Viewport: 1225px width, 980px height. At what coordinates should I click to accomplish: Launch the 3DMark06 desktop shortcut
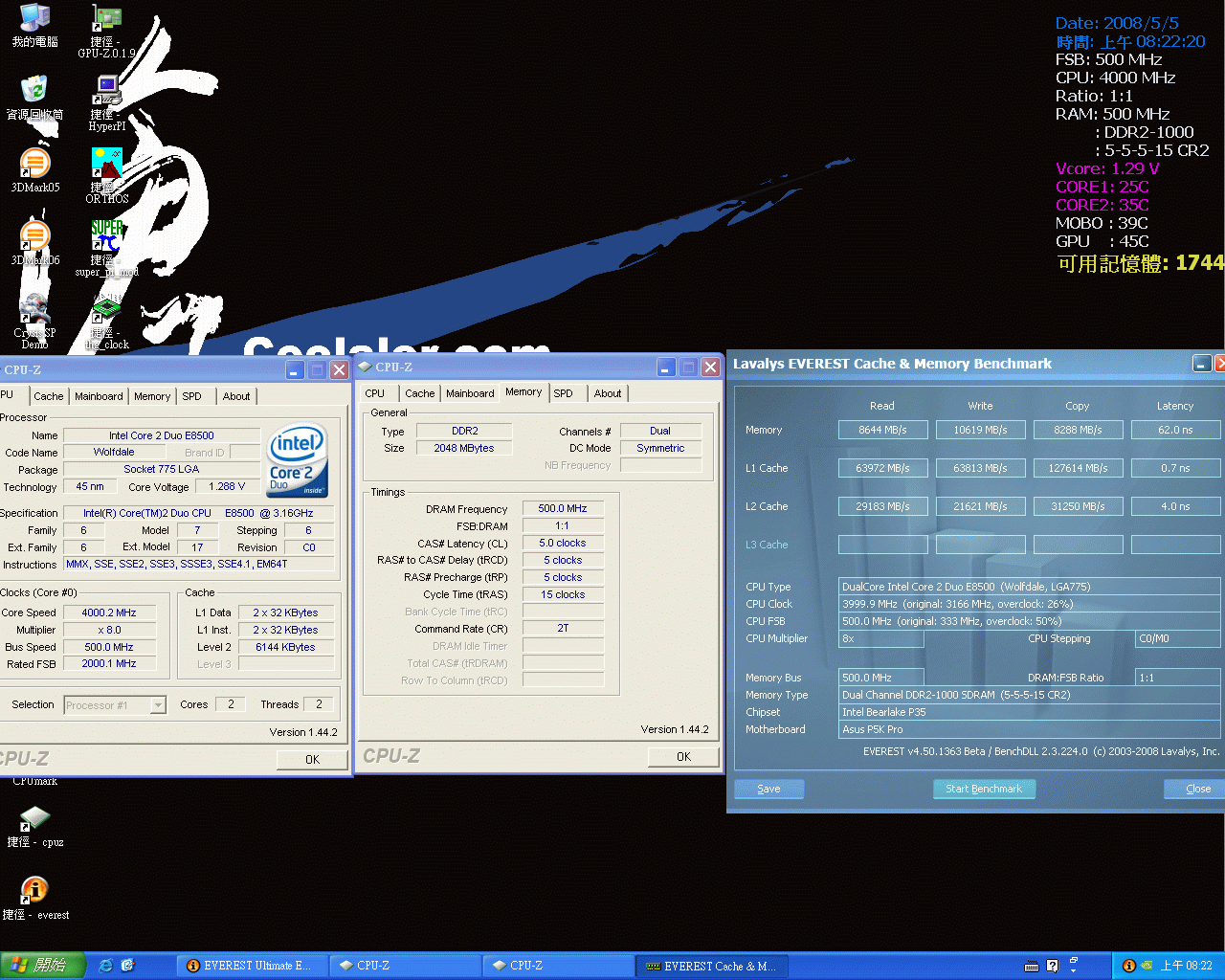pyautogui.click(x=34, y=242)
